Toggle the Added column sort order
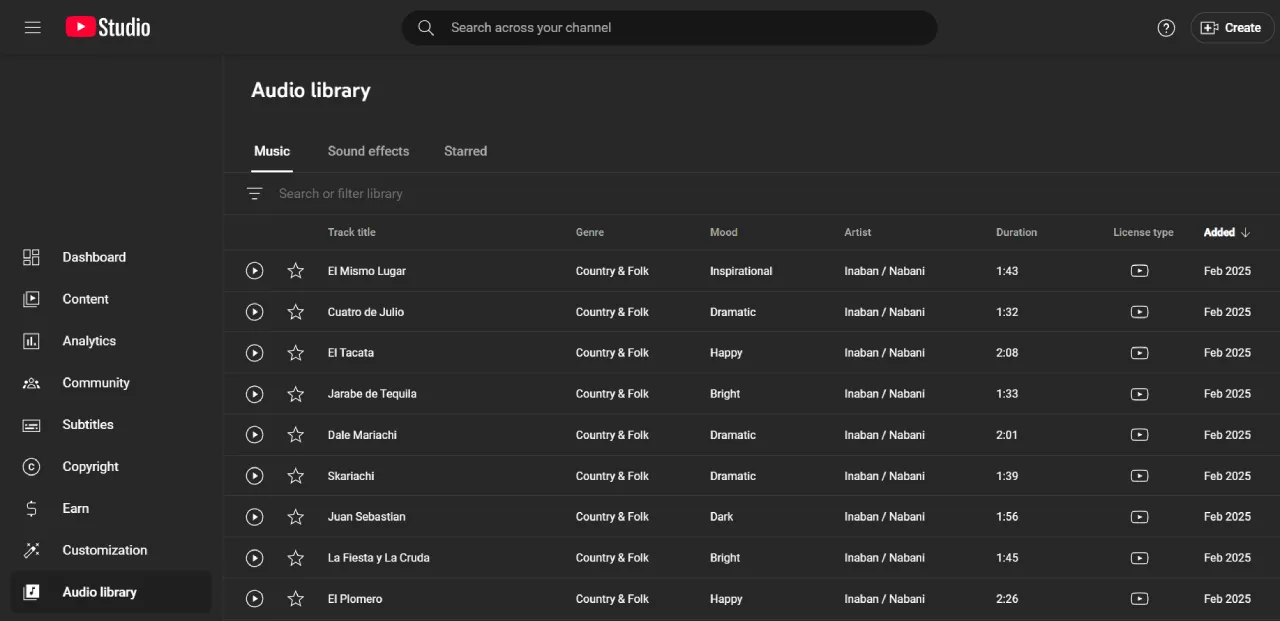The image size is (1280, 621). [1225, 232]
